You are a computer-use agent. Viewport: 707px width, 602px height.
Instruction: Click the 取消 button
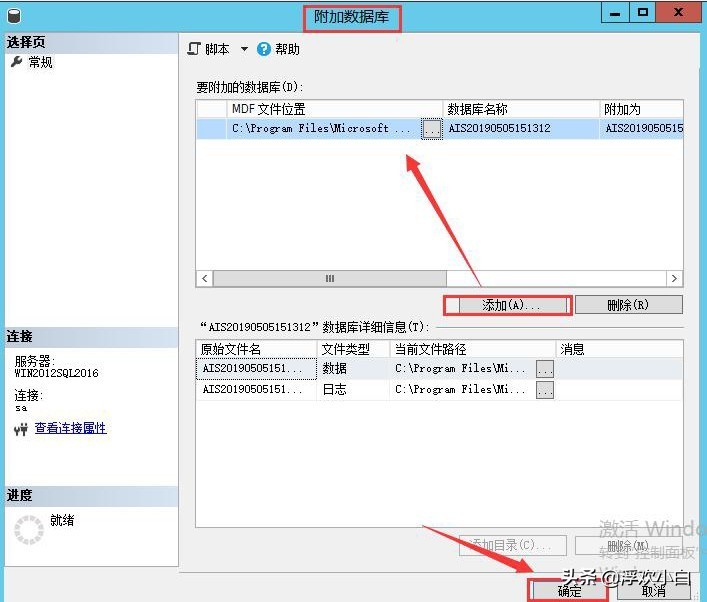click(x=653, y=590)
